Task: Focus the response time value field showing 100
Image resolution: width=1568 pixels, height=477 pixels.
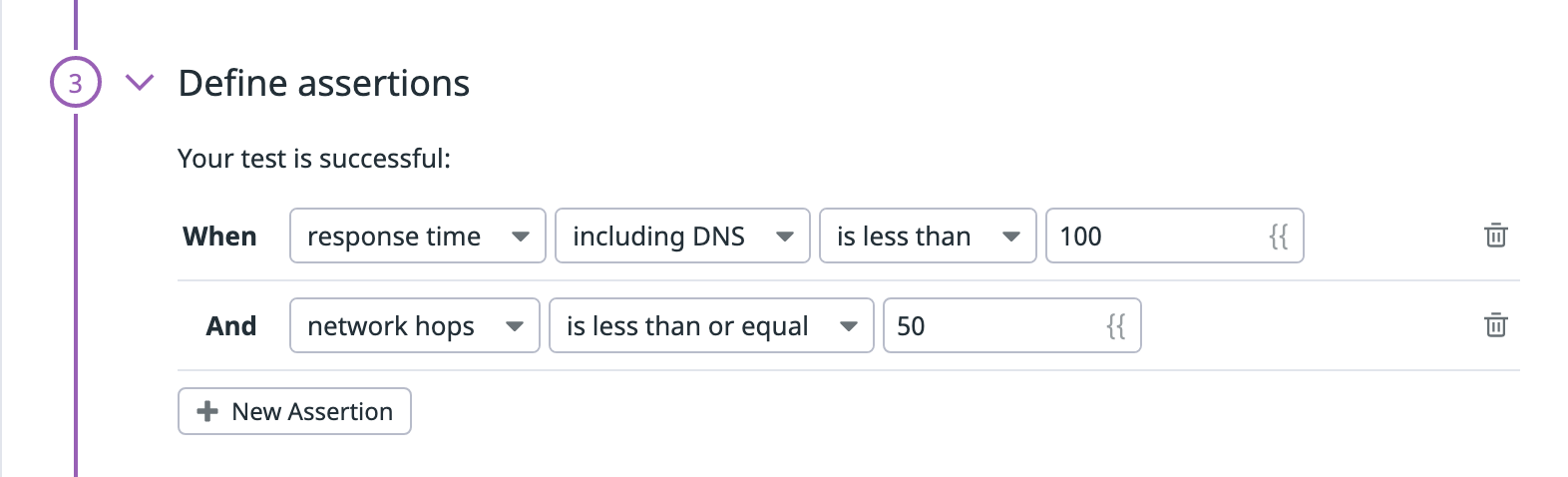Action: pos(1175,236)
